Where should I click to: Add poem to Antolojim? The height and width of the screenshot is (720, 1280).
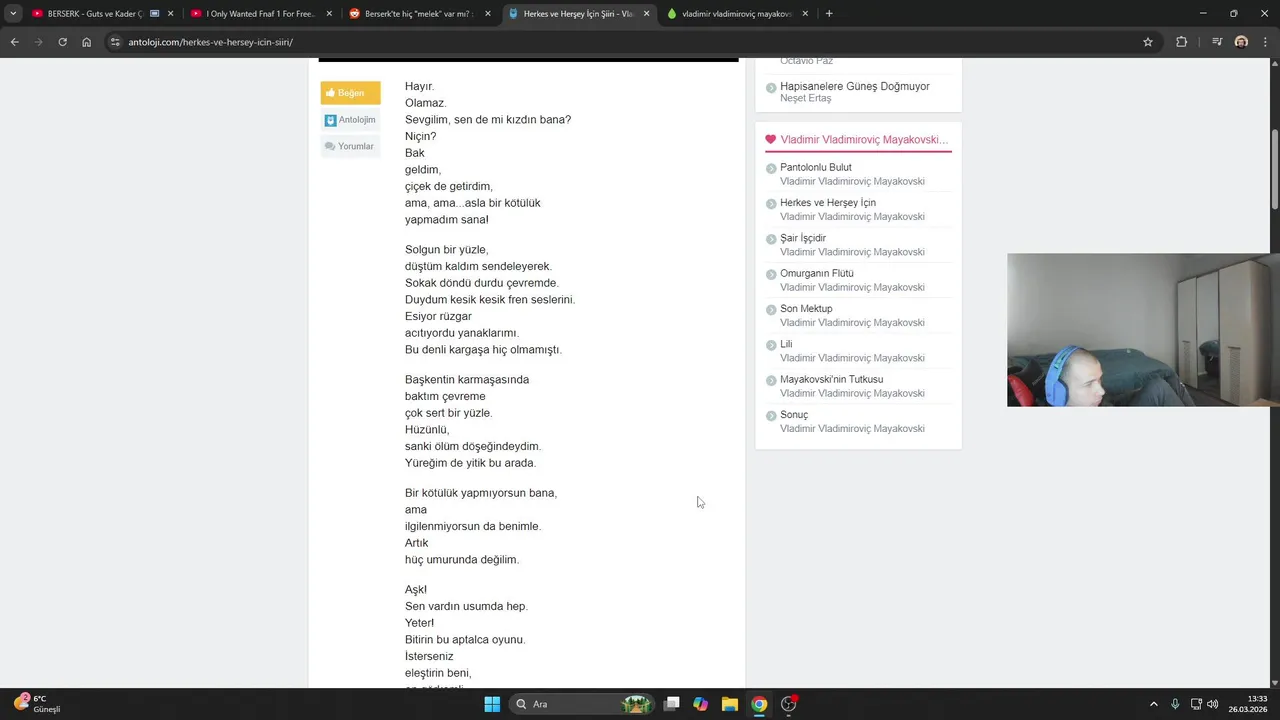pos(350,120)
